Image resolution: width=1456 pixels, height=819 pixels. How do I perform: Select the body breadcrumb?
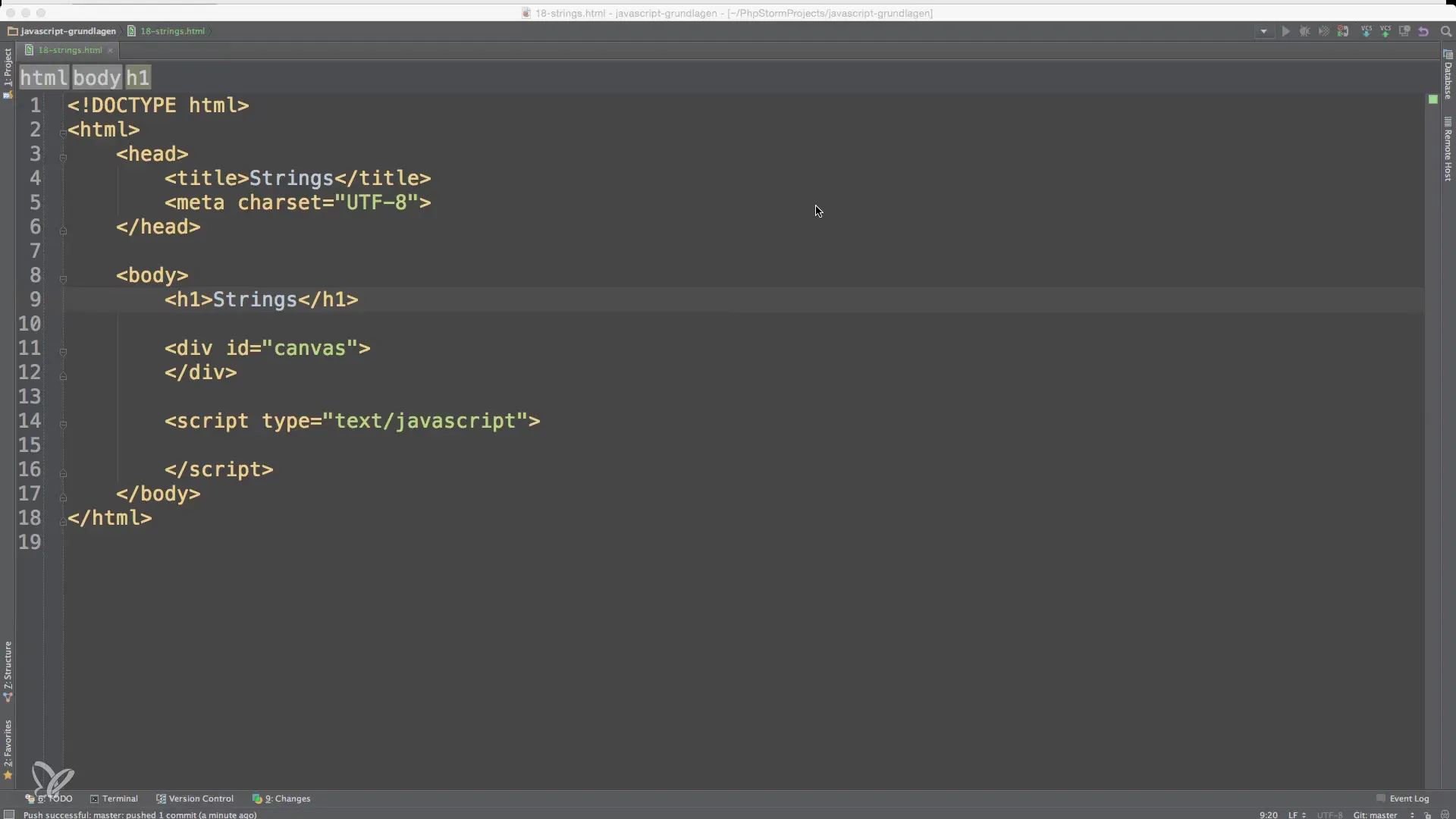(x=97, y=77)
